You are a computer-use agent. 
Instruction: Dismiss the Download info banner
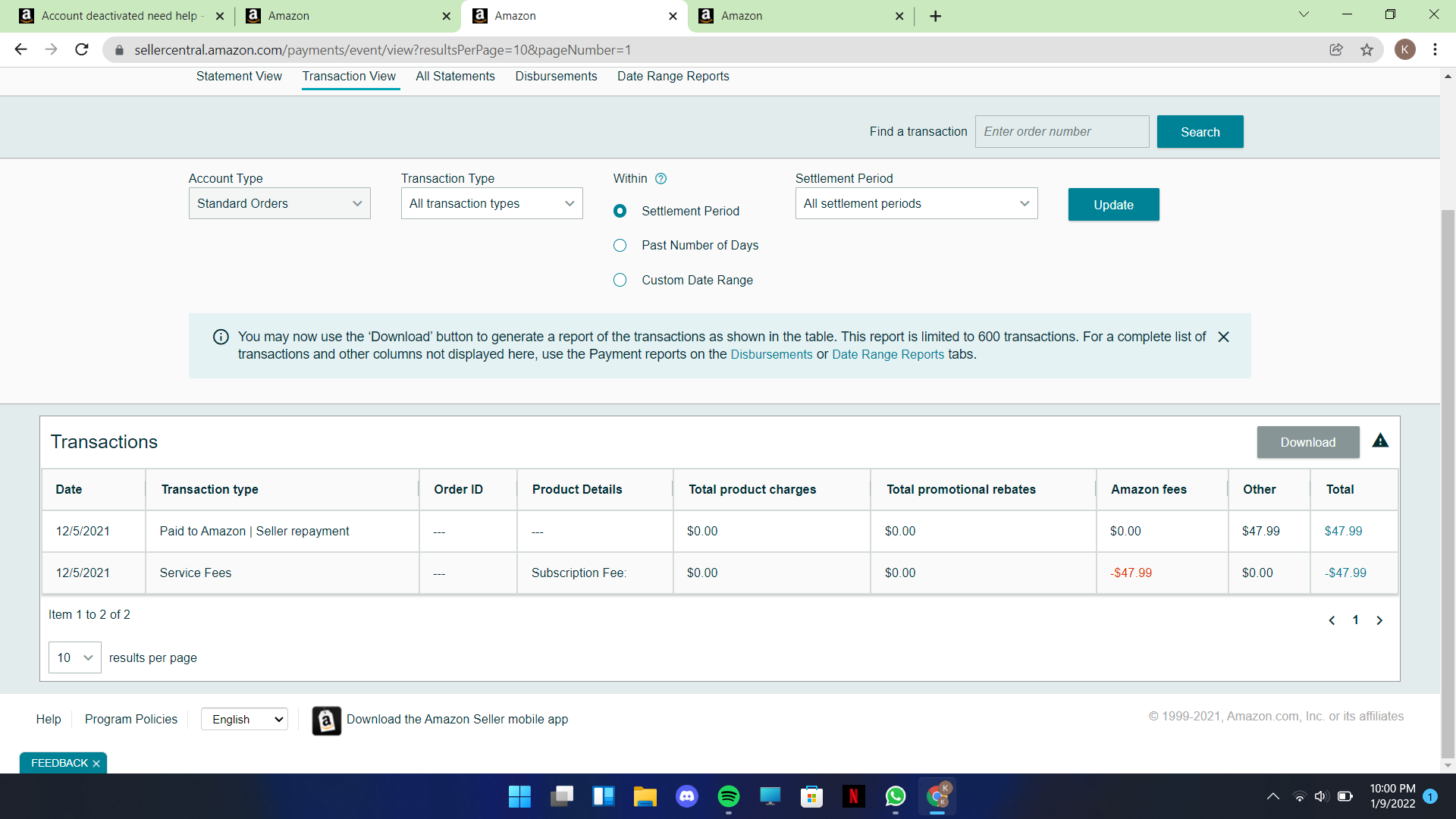(x=1223, y=337)
